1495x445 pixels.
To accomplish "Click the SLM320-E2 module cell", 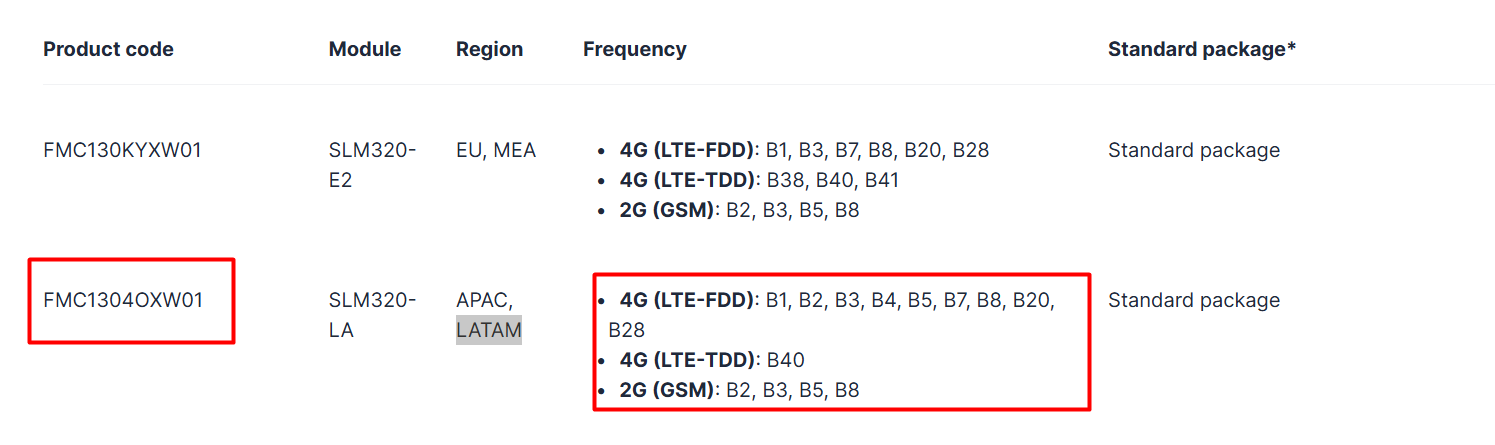I will 373,165.
